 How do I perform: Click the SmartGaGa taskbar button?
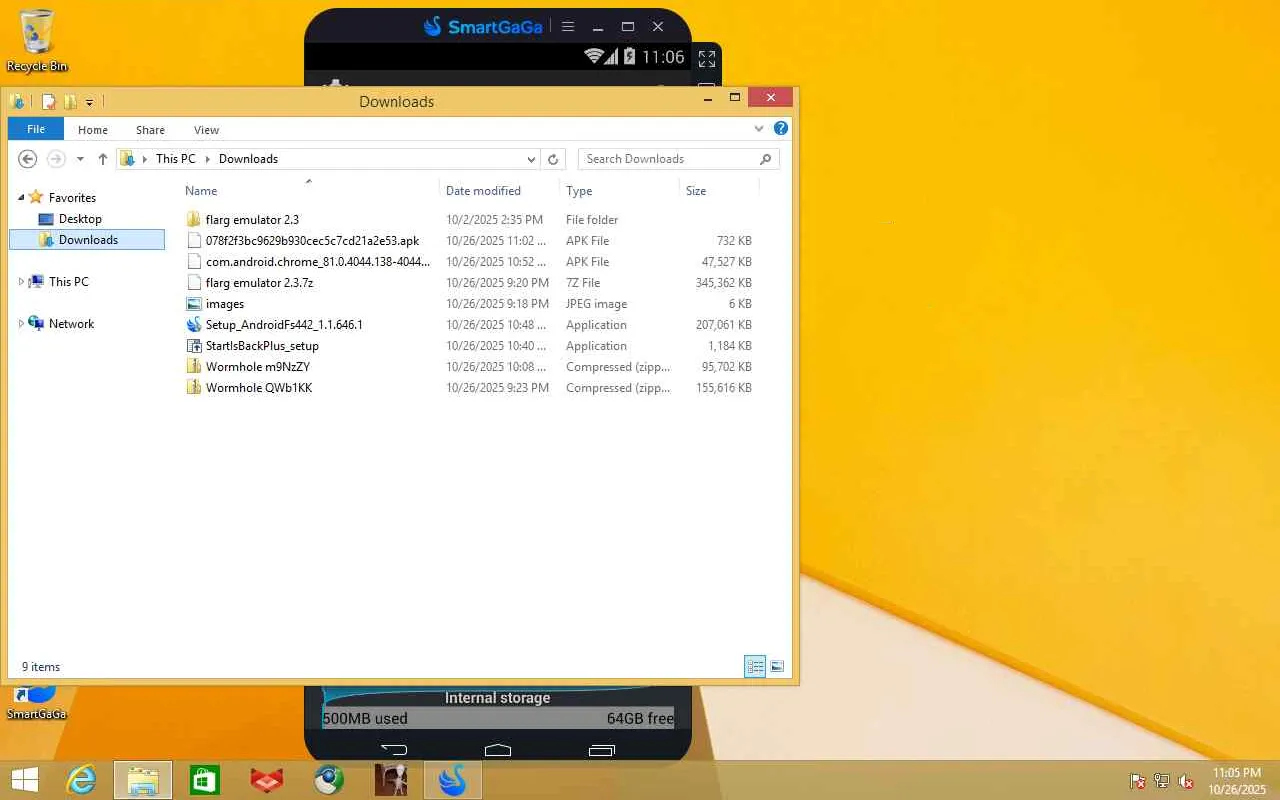(x=453, y=780)
